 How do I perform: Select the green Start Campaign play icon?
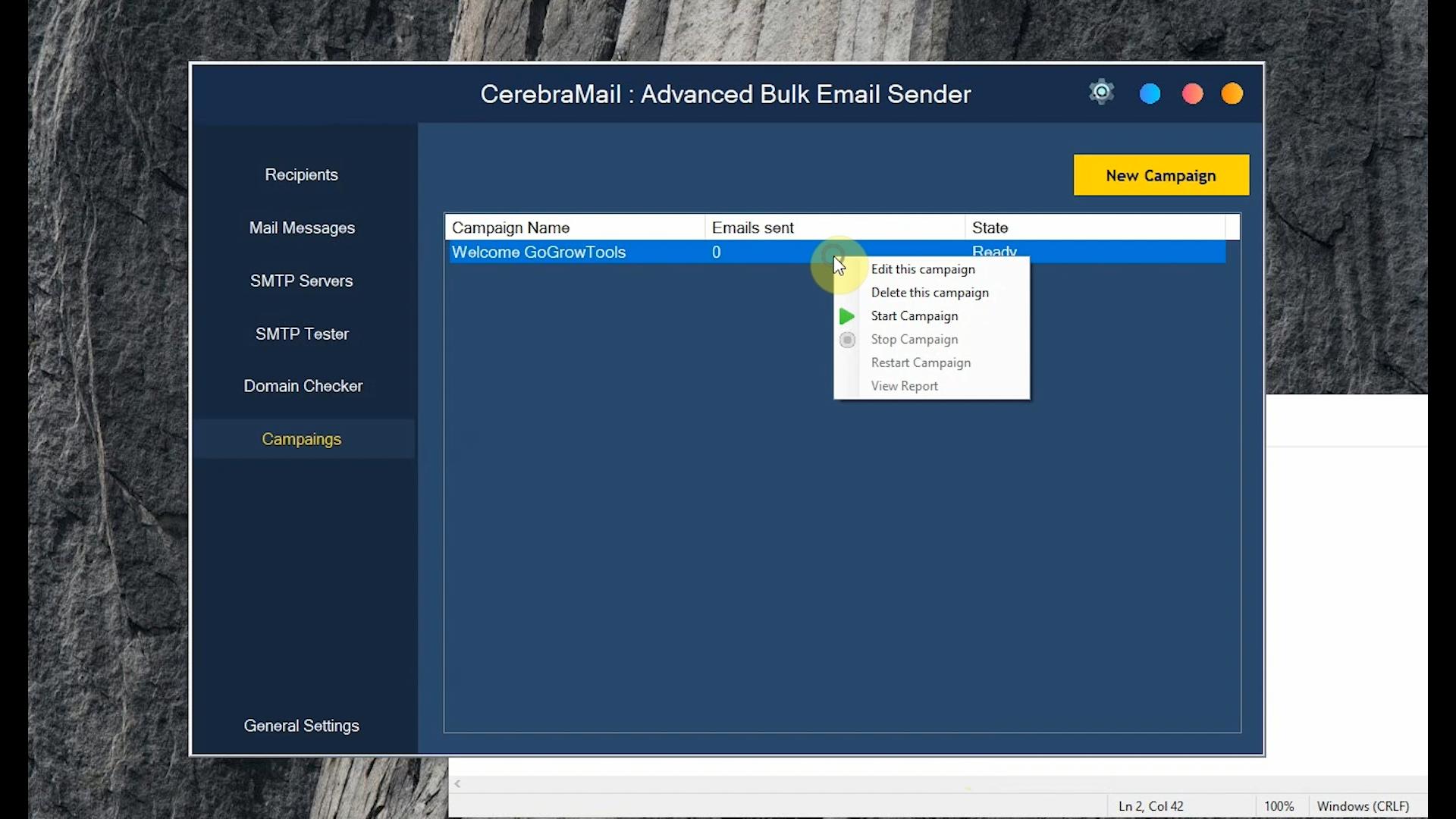[847, 316]
